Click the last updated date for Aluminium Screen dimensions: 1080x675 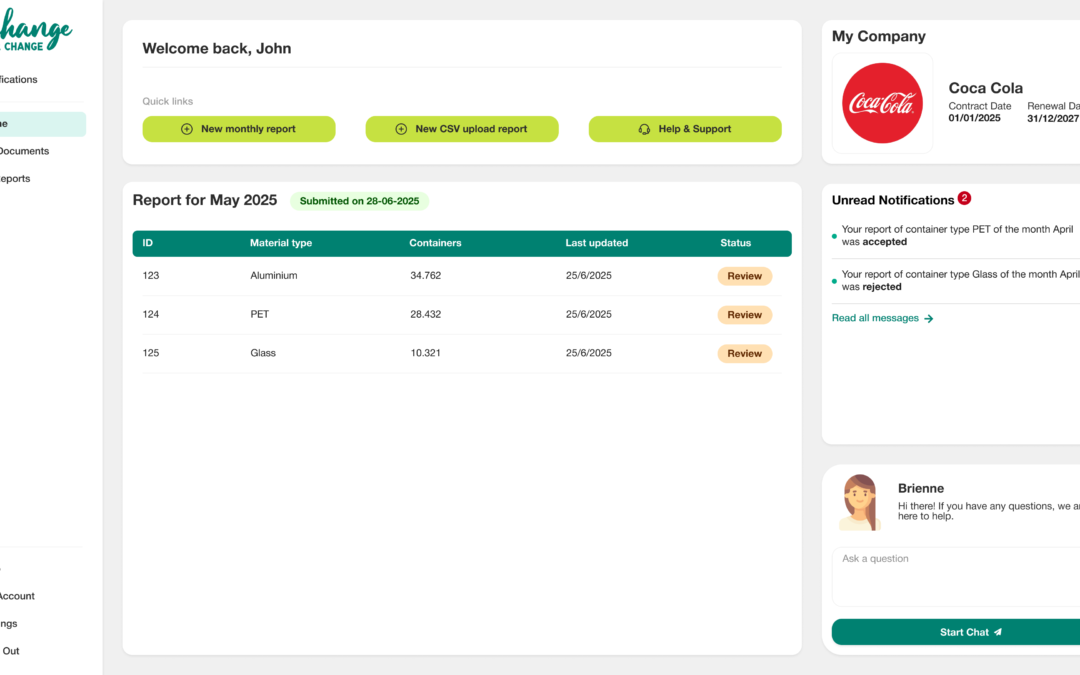589,276
